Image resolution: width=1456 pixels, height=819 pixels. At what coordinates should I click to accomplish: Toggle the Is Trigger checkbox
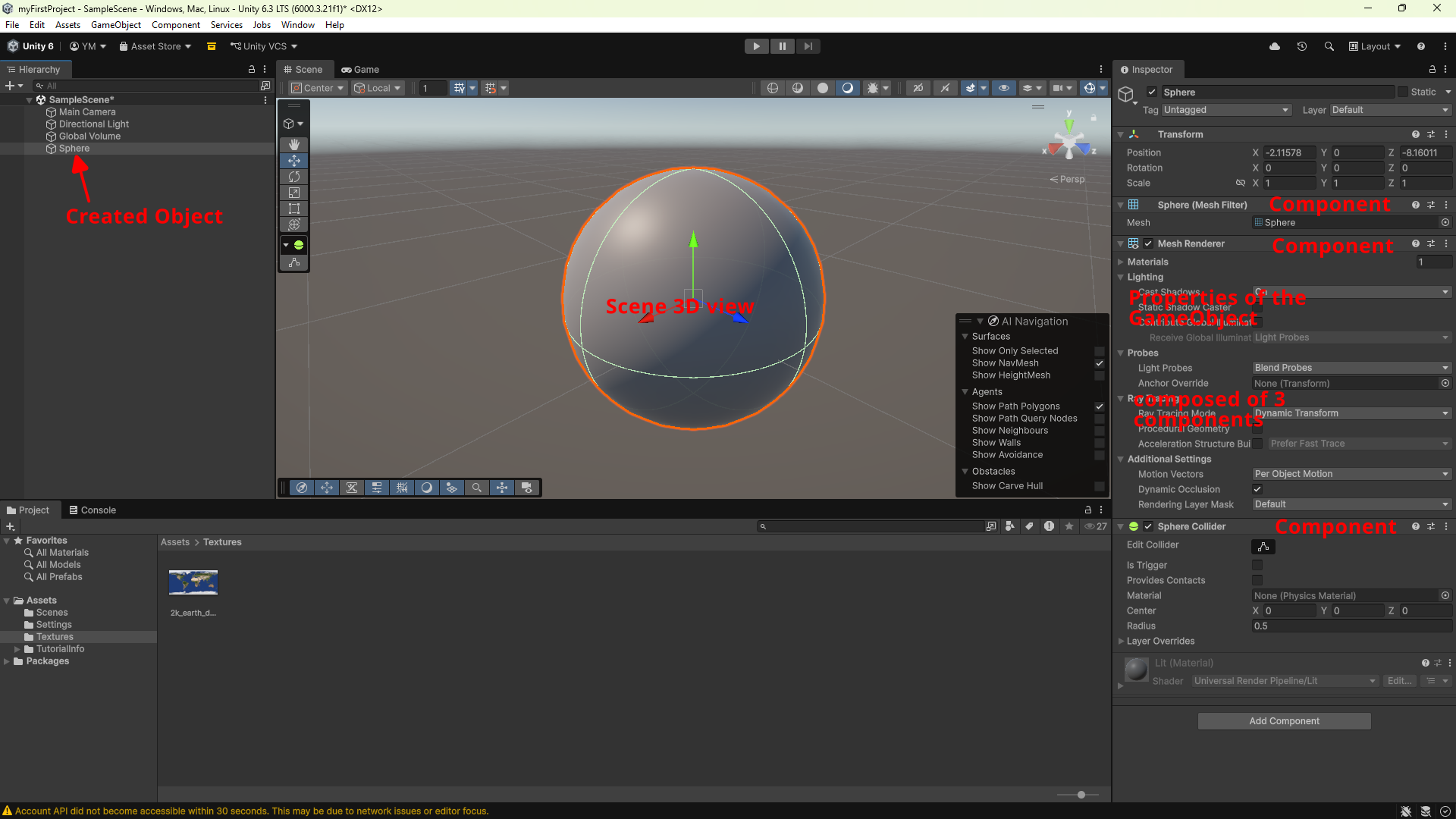click(1257, 565)
